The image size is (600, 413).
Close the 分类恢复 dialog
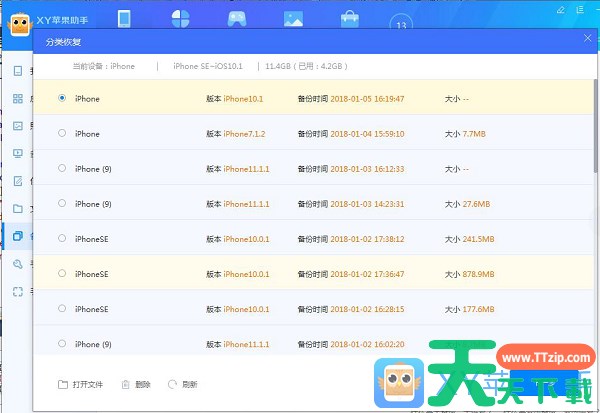(587, 38)
